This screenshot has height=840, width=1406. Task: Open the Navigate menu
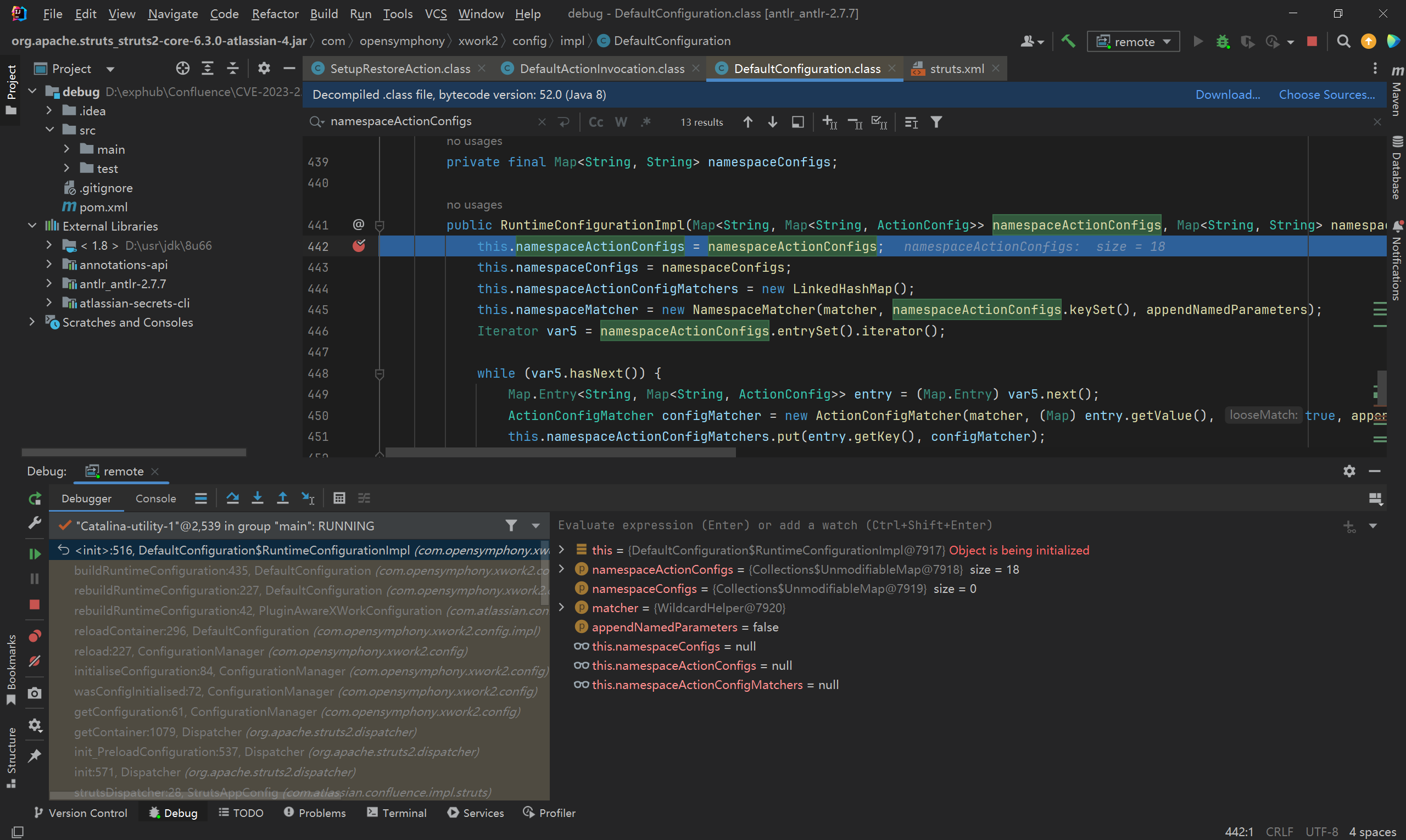(172, 14)
